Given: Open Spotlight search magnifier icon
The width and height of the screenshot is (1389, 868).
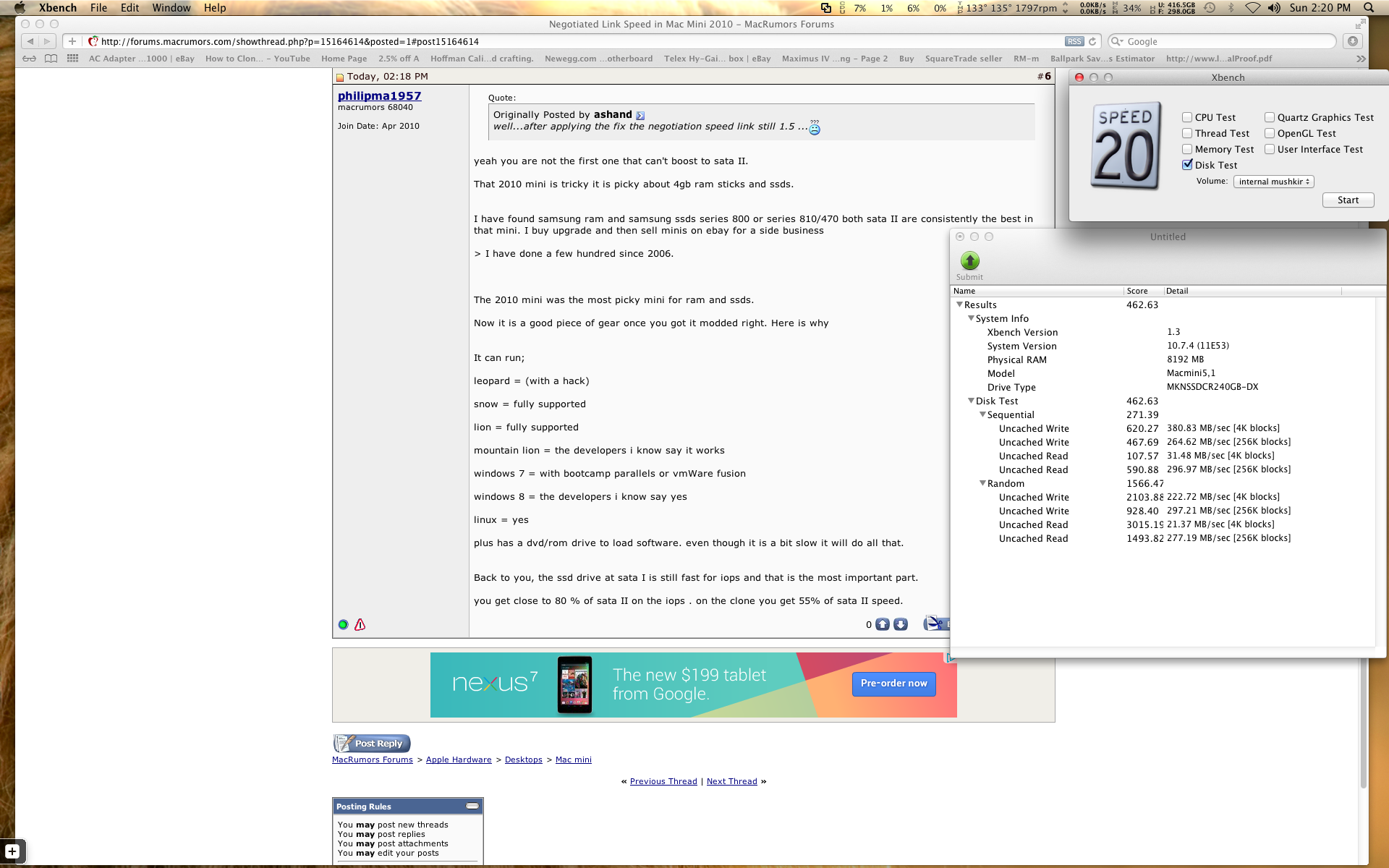Looking at the screenshot, I should click(x=1369, y=8).
